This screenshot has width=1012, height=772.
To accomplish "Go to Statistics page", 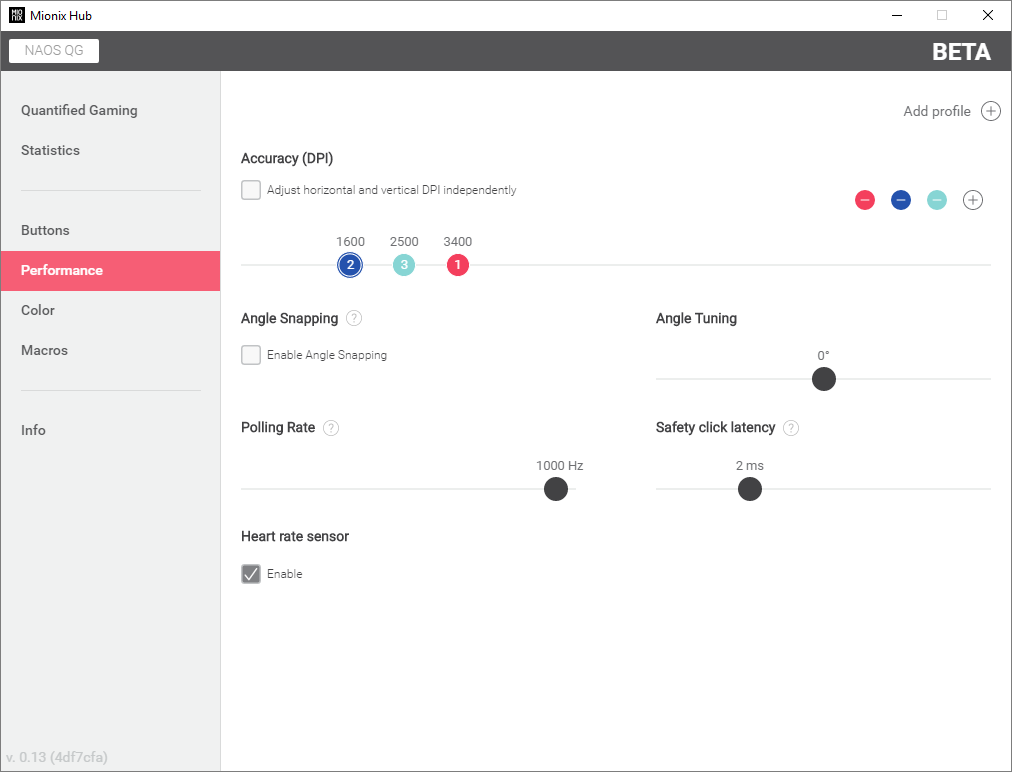I will (50, 150).
